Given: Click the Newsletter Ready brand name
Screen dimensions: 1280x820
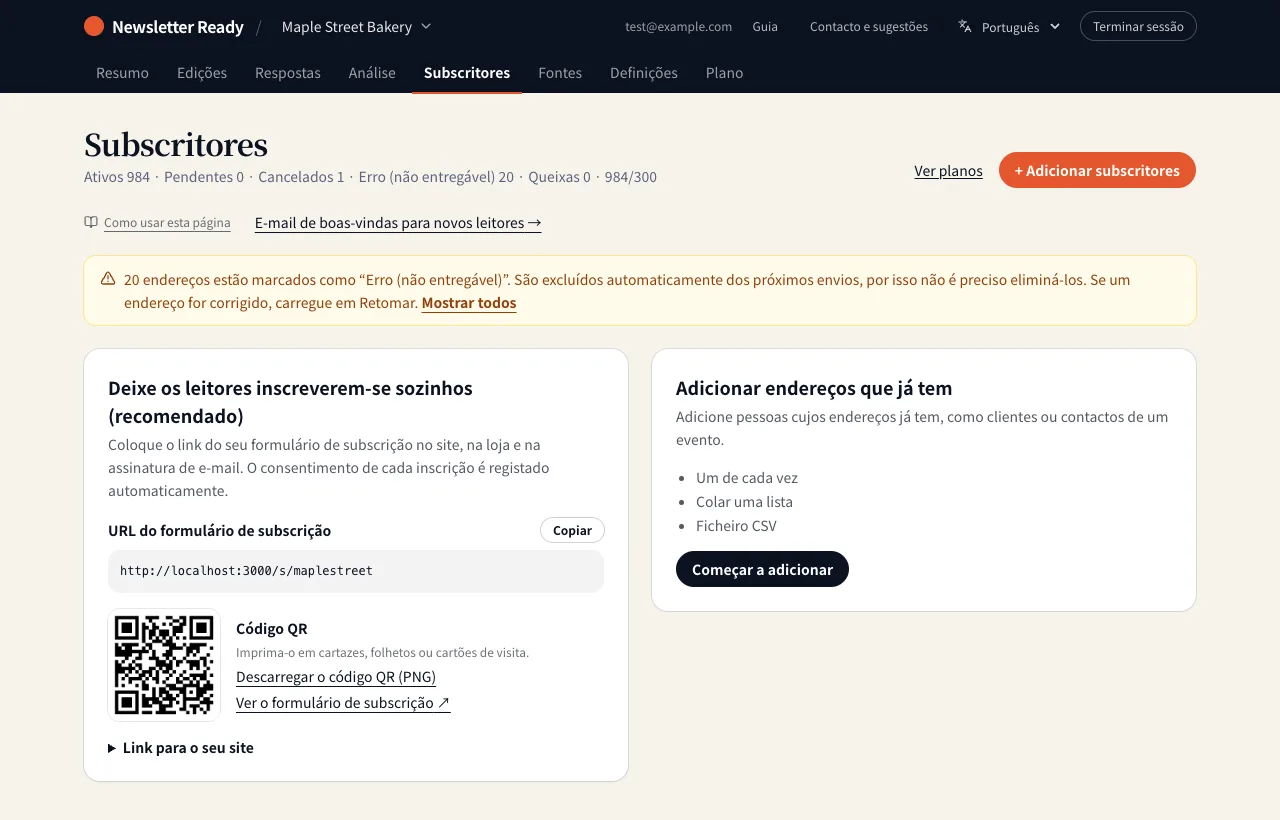Looking at the screenshot, I should point(178,27).
